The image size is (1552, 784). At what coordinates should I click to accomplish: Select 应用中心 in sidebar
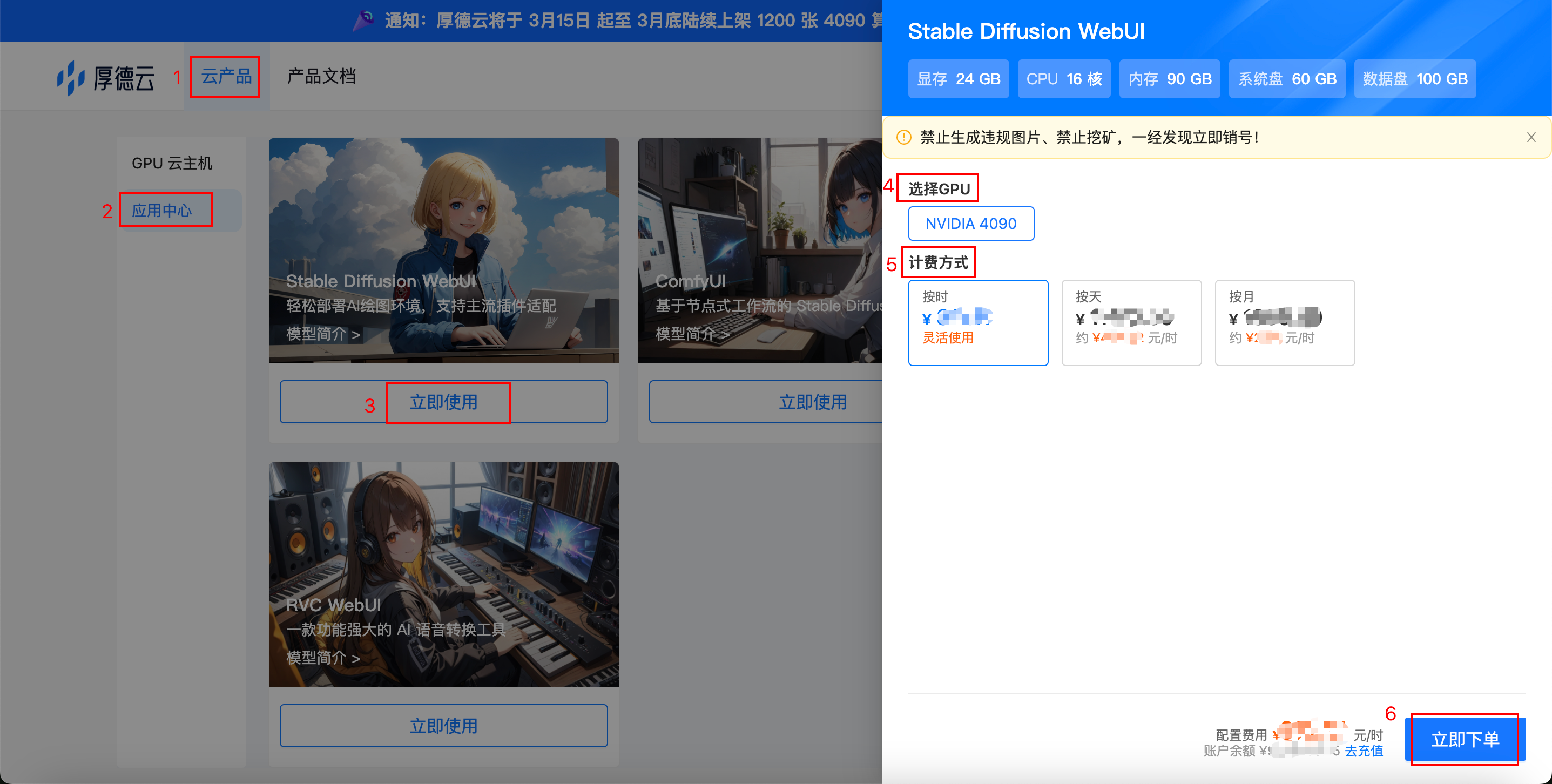tap(162, 211)
